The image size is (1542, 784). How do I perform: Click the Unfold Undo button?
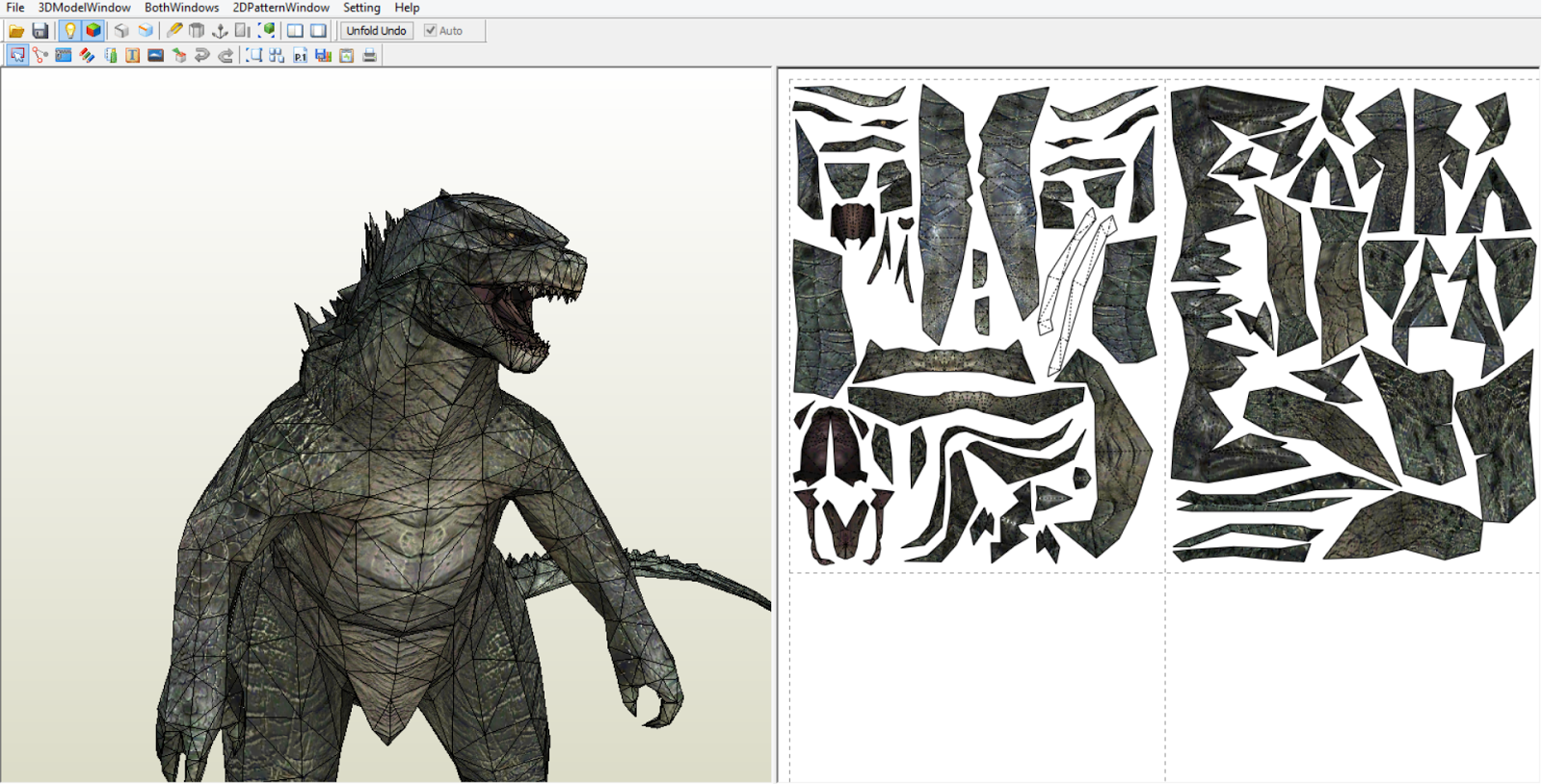(377, 31)
